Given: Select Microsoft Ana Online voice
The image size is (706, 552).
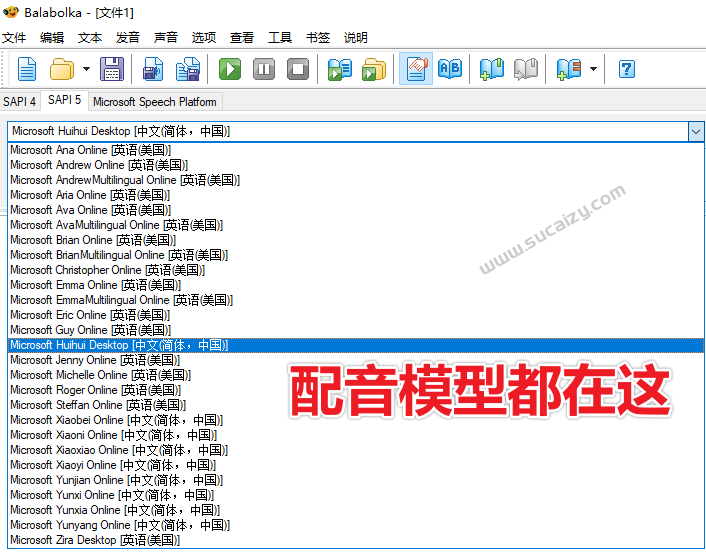Looking at the screenshot, I should 356,150.
